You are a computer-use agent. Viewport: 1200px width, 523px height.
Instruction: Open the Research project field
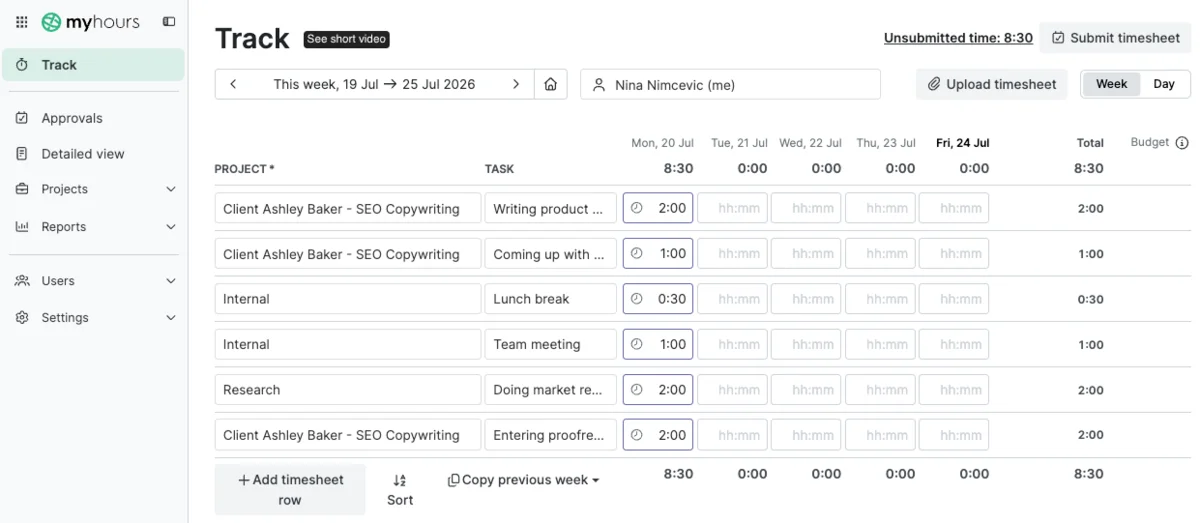click(348, 390)
